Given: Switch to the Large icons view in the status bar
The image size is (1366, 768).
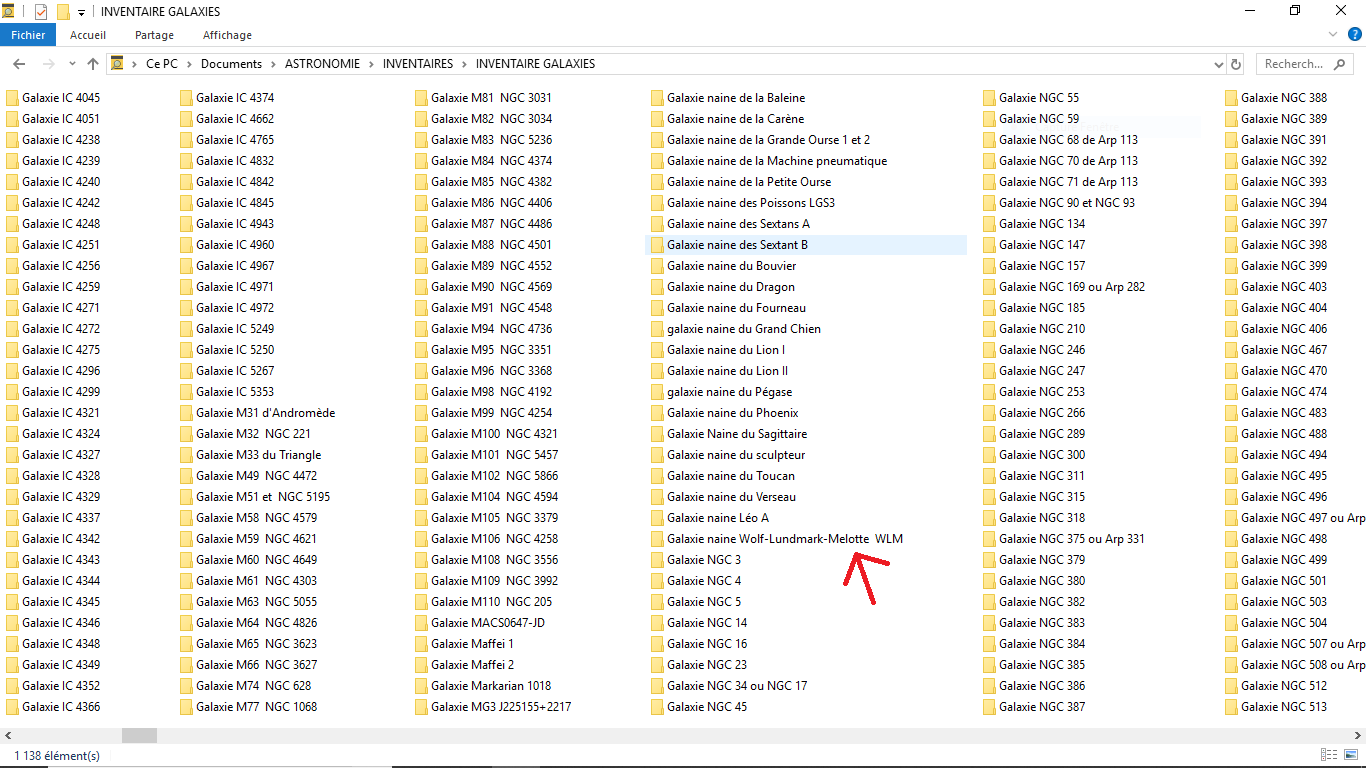Looking at the screenshot, I should tap(1351, 755).
